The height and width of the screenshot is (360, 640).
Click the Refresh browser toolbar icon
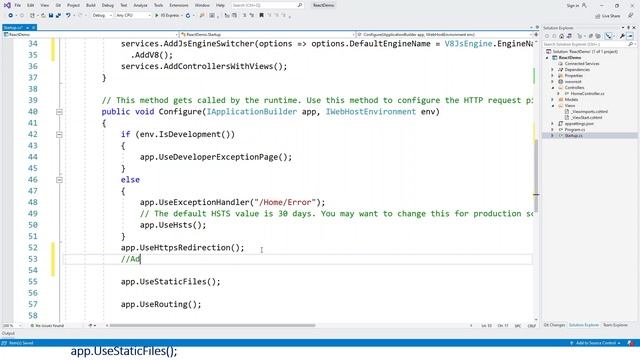tap(188, 16)
